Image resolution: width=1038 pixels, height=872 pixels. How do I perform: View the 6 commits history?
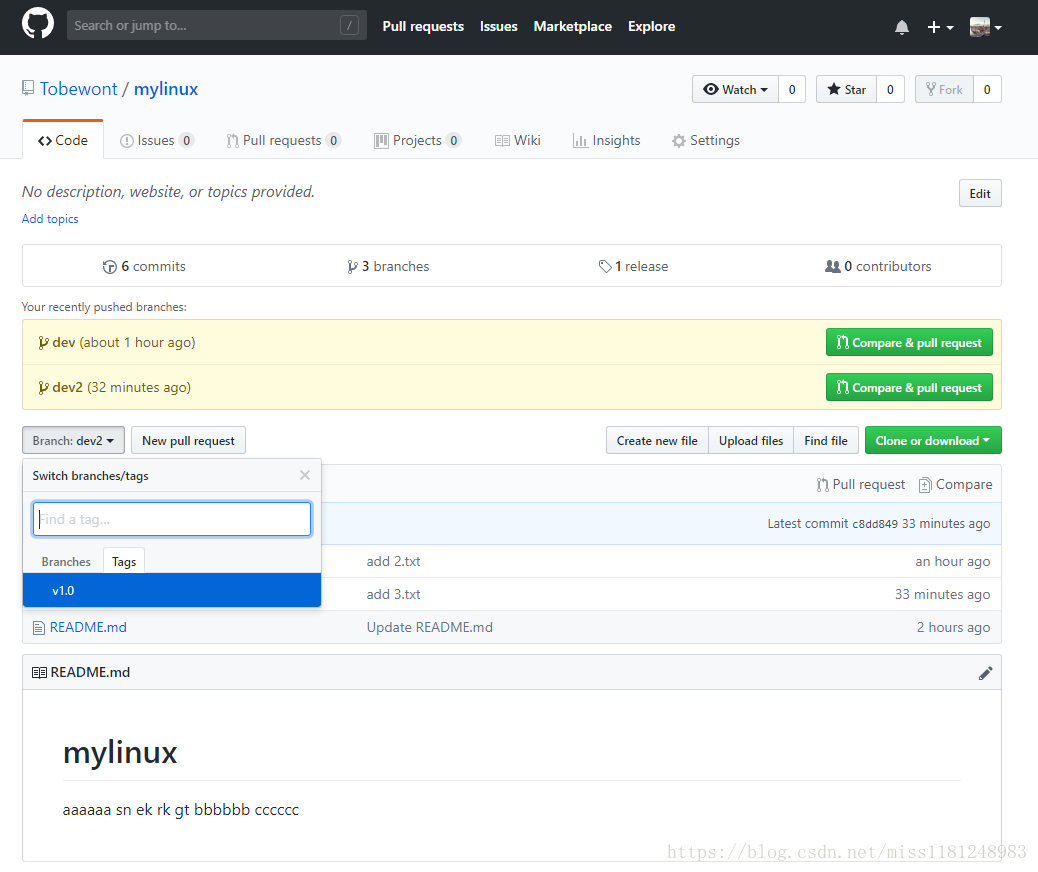click(x=144, y=266)
